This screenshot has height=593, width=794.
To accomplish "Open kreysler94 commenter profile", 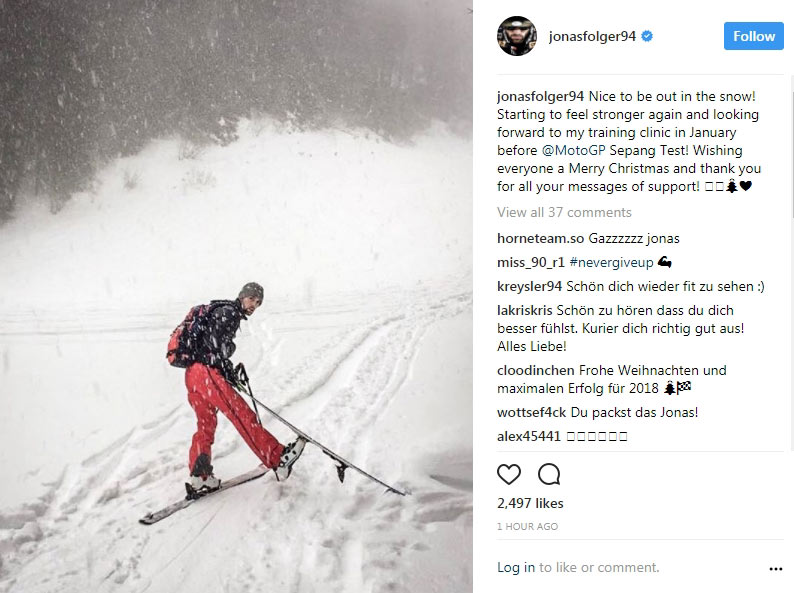I will (x=529, y=286).
